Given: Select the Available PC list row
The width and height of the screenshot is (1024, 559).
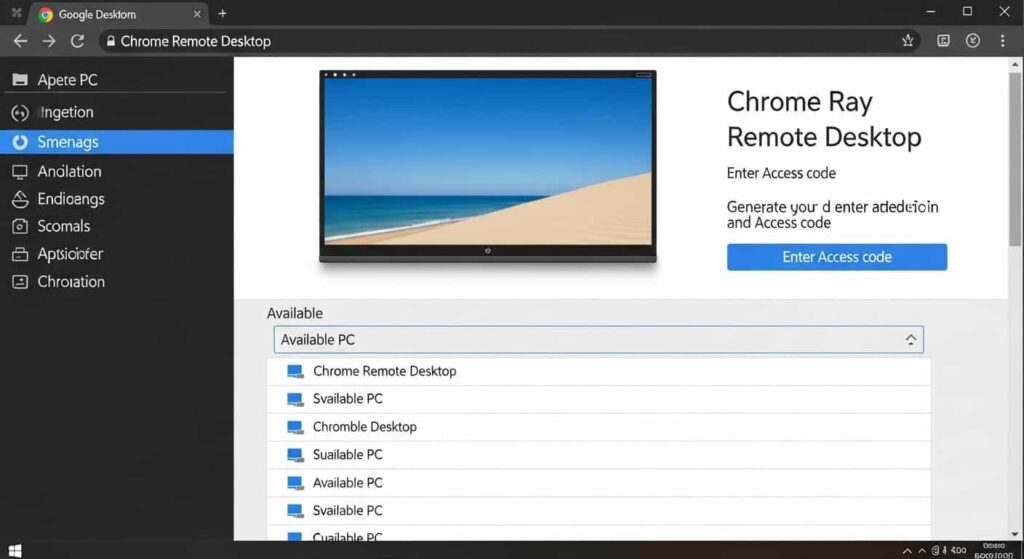Looking at the screenshot, I should (598, 483).
